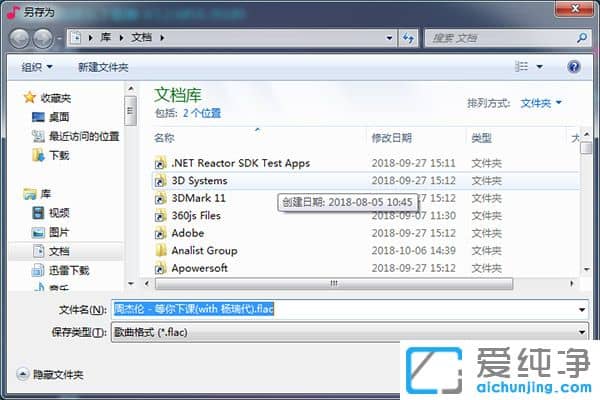Open the 排列方式 文件夹 arrangement dropdown
The width and height of the screenshot is (600, 400).
(x=541, y=103)
